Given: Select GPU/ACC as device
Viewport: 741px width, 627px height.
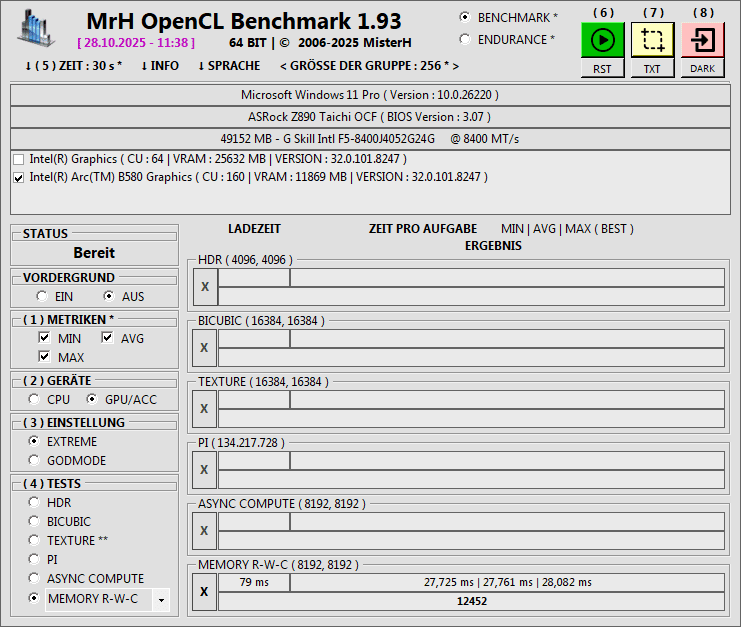Looking at the screenshot, I should (x=92, y=399).
